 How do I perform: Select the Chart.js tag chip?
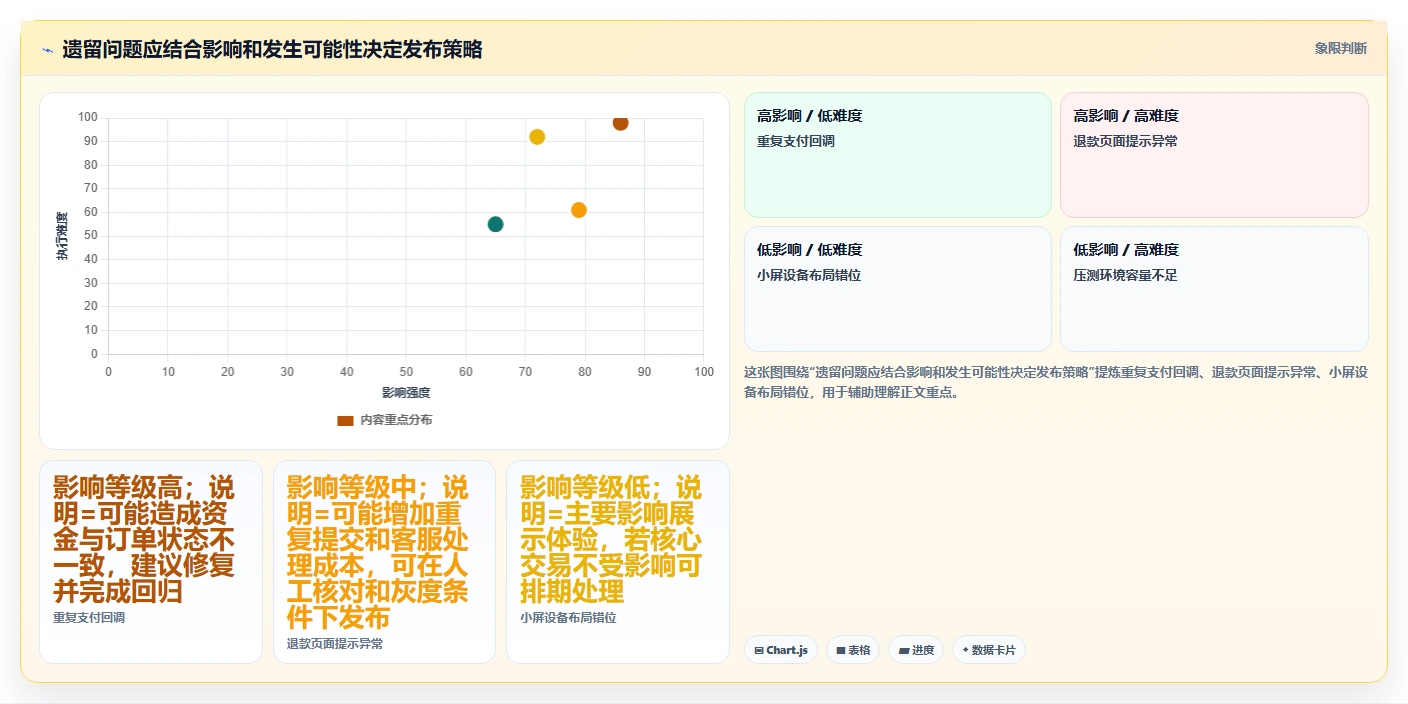click(x=780, y=650)
